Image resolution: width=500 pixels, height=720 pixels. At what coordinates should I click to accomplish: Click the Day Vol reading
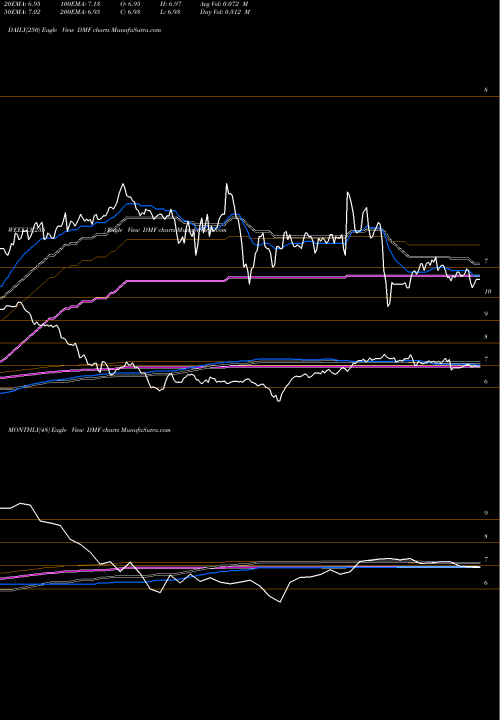225,12
